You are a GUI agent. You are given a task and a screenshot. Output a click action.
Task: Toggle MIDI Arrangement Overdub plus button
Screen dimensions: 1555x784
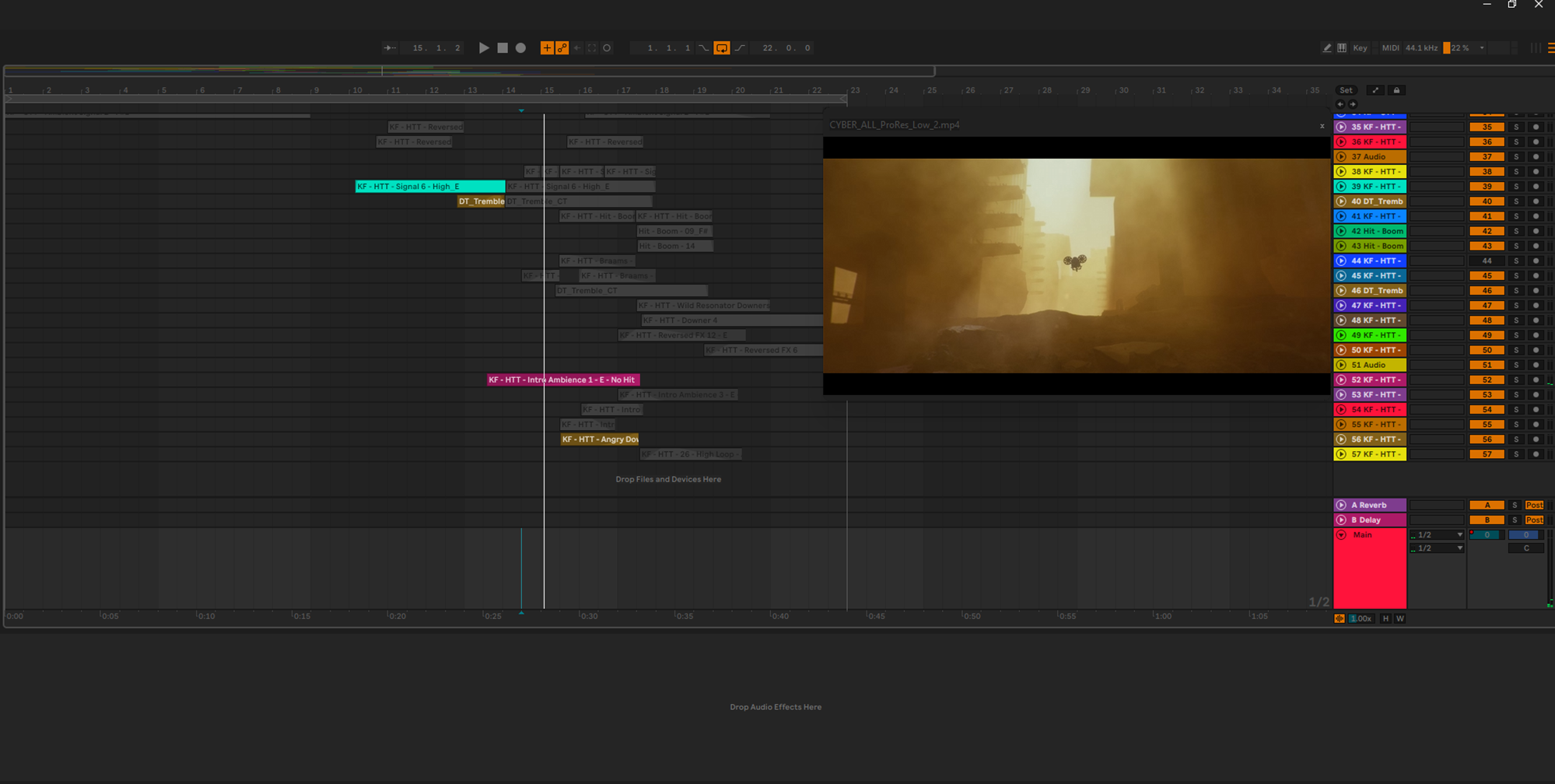[547, 48]
